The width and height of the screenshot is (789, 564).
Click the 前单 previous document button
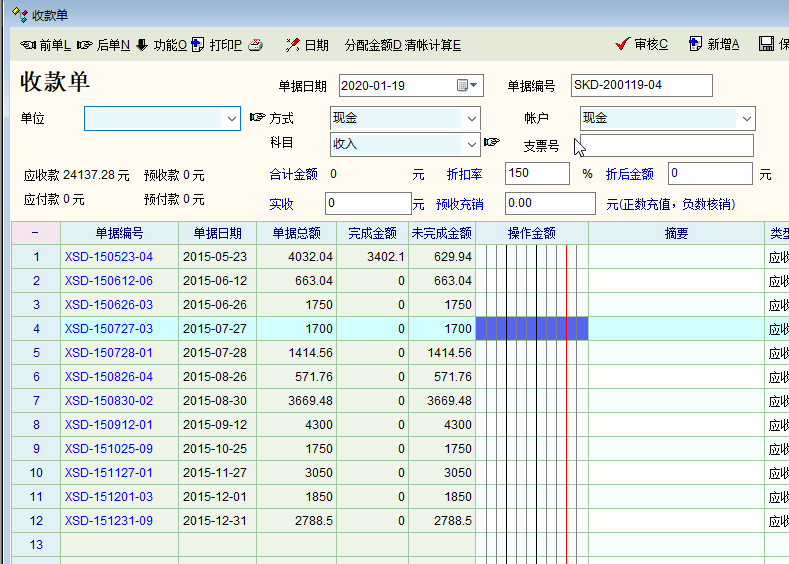[x=46, y=45]
